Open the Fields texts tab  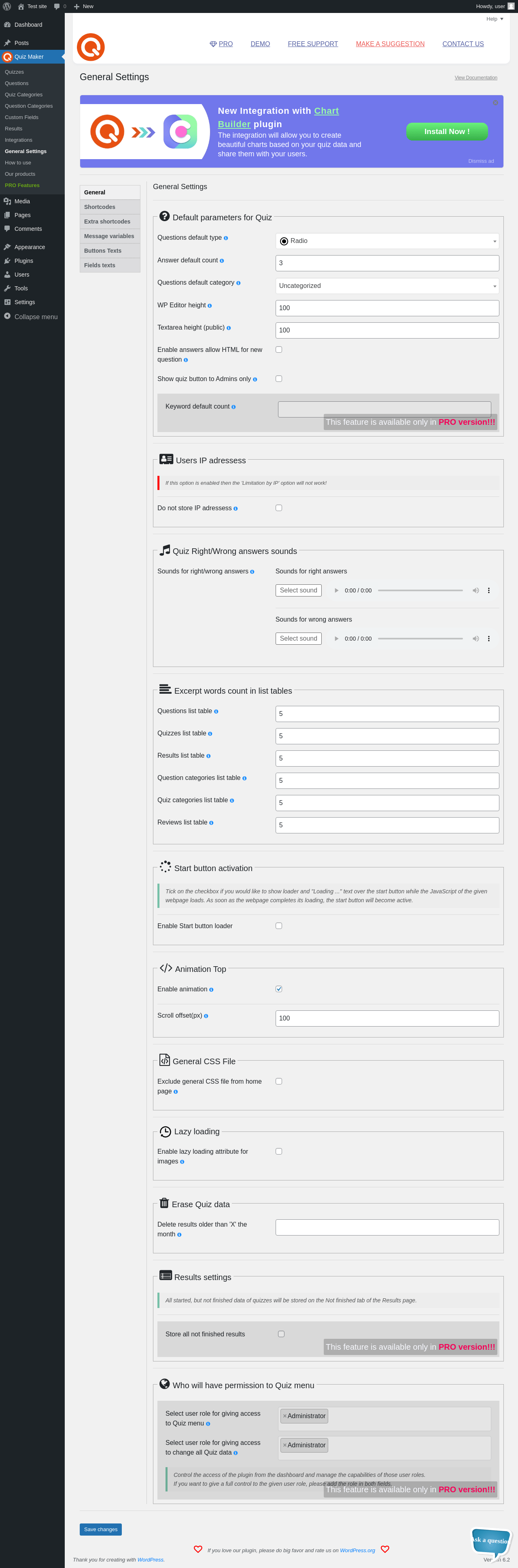(x=110, y=265)
